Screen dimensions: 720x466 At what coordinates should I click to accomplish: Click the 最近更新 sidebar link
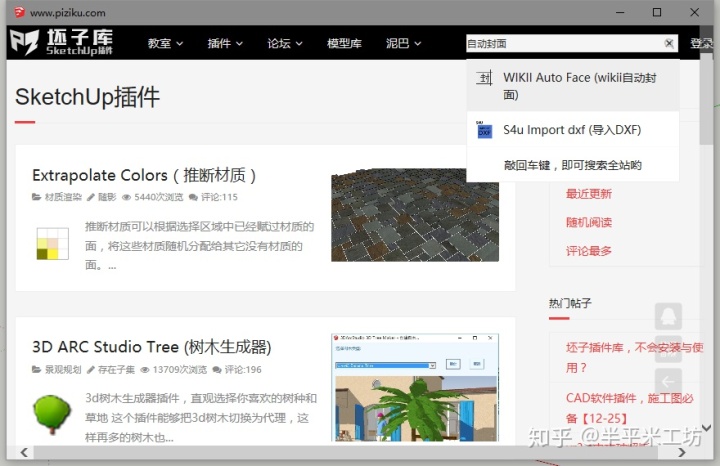point(589,194)
